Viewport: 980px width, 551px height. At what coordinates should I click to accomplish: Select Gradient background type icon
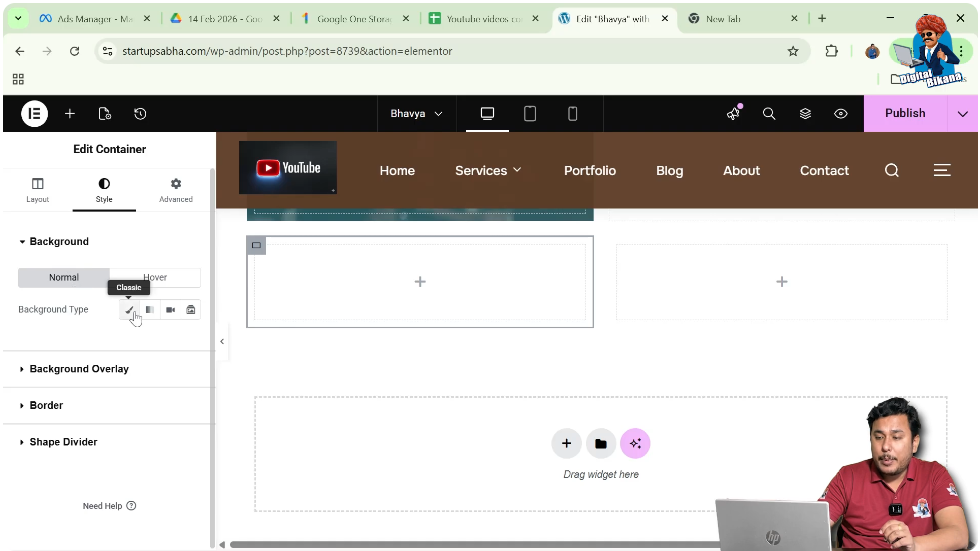150,309
